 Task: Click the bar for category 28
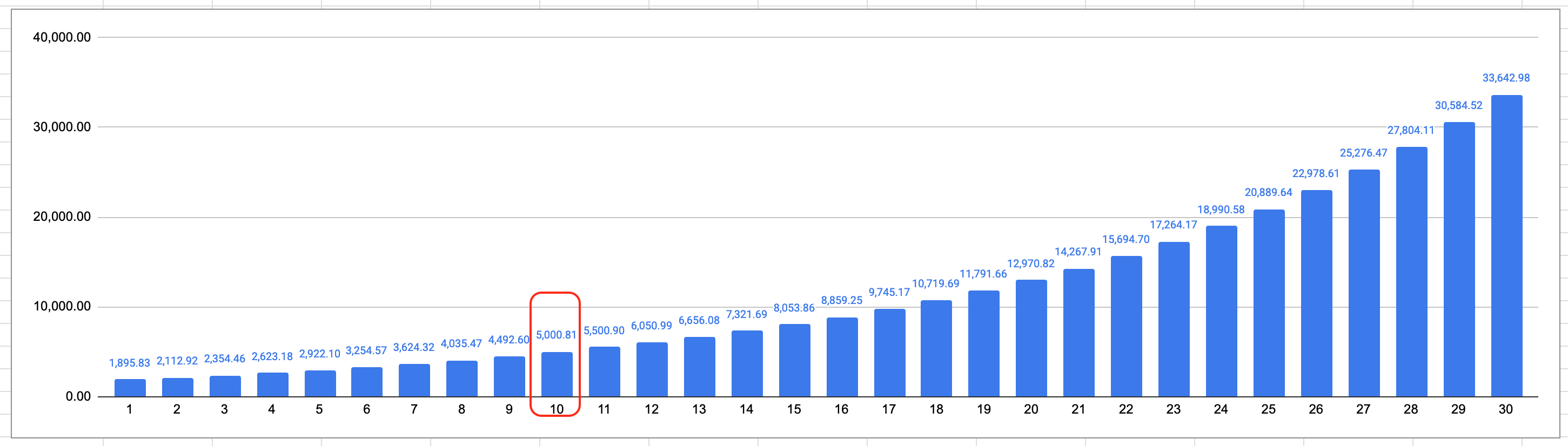point(1411,272)
